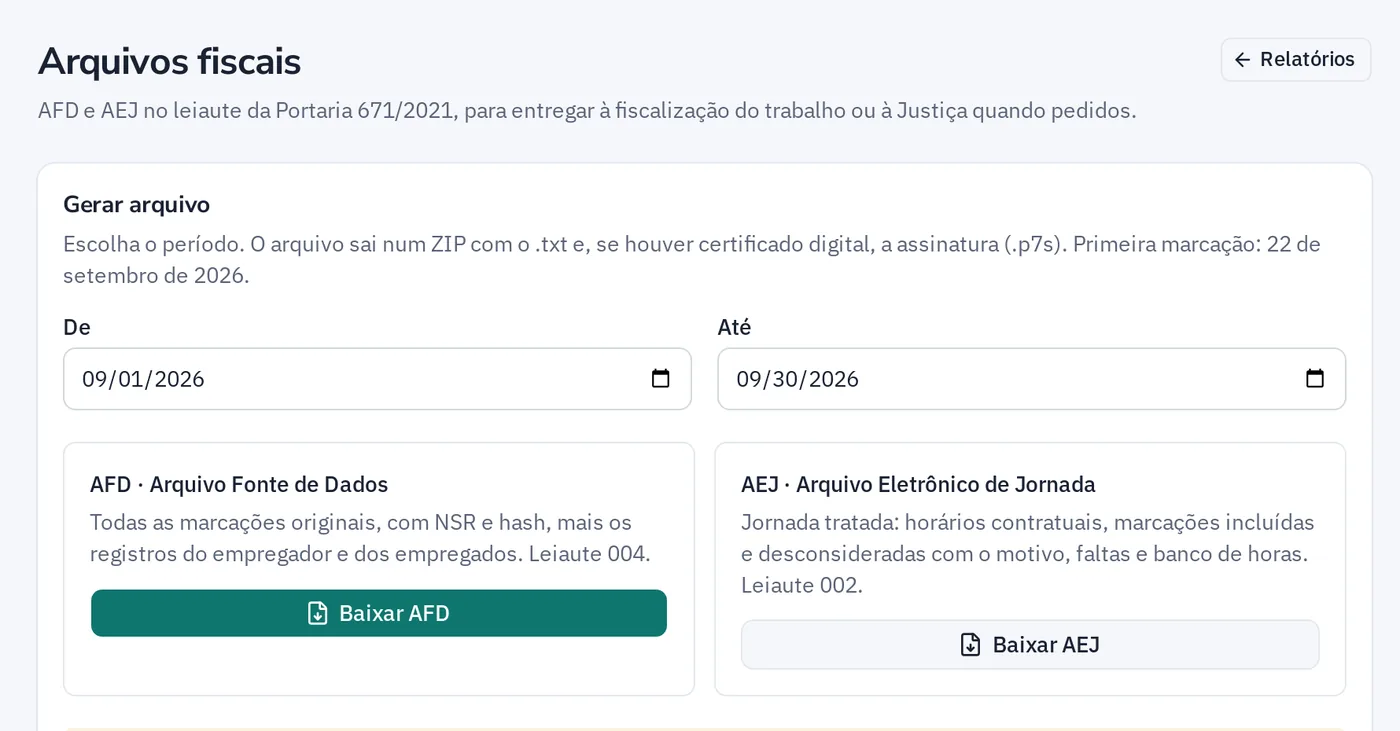Click the AFD · Arquivo Fonte de Dados title
The width and height of the screenshot is (1400, 731).
239,485
